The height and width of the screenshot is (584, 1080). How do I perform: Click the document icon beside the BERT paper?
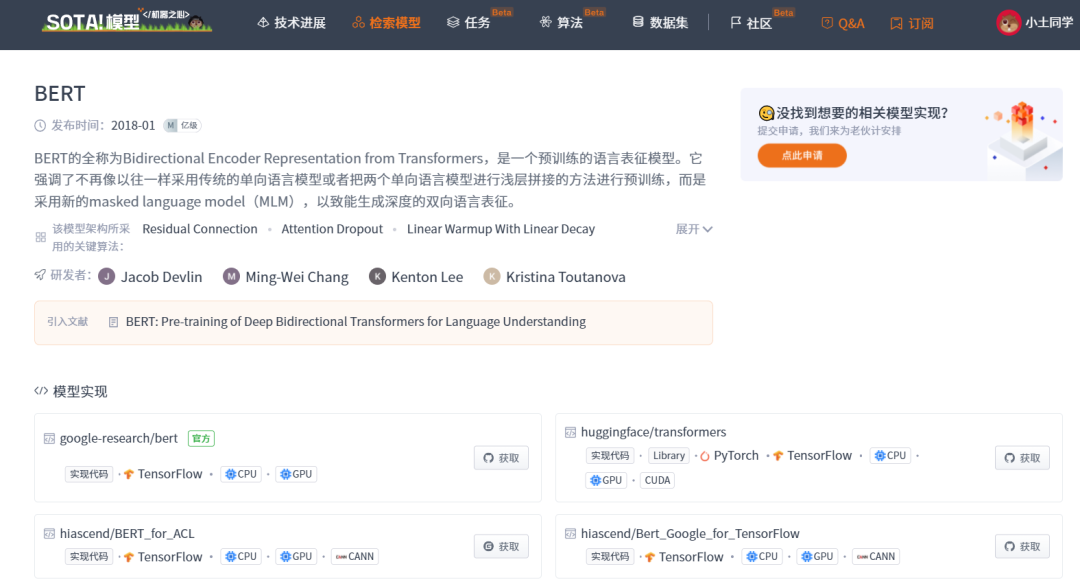(113, 322)
